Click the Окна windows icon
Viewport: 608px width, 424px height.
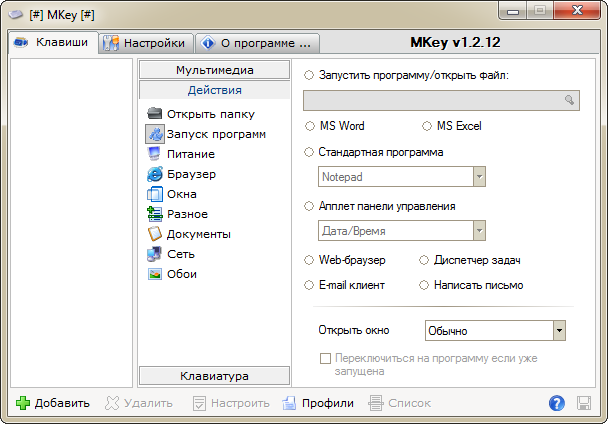tap(155, 194)
